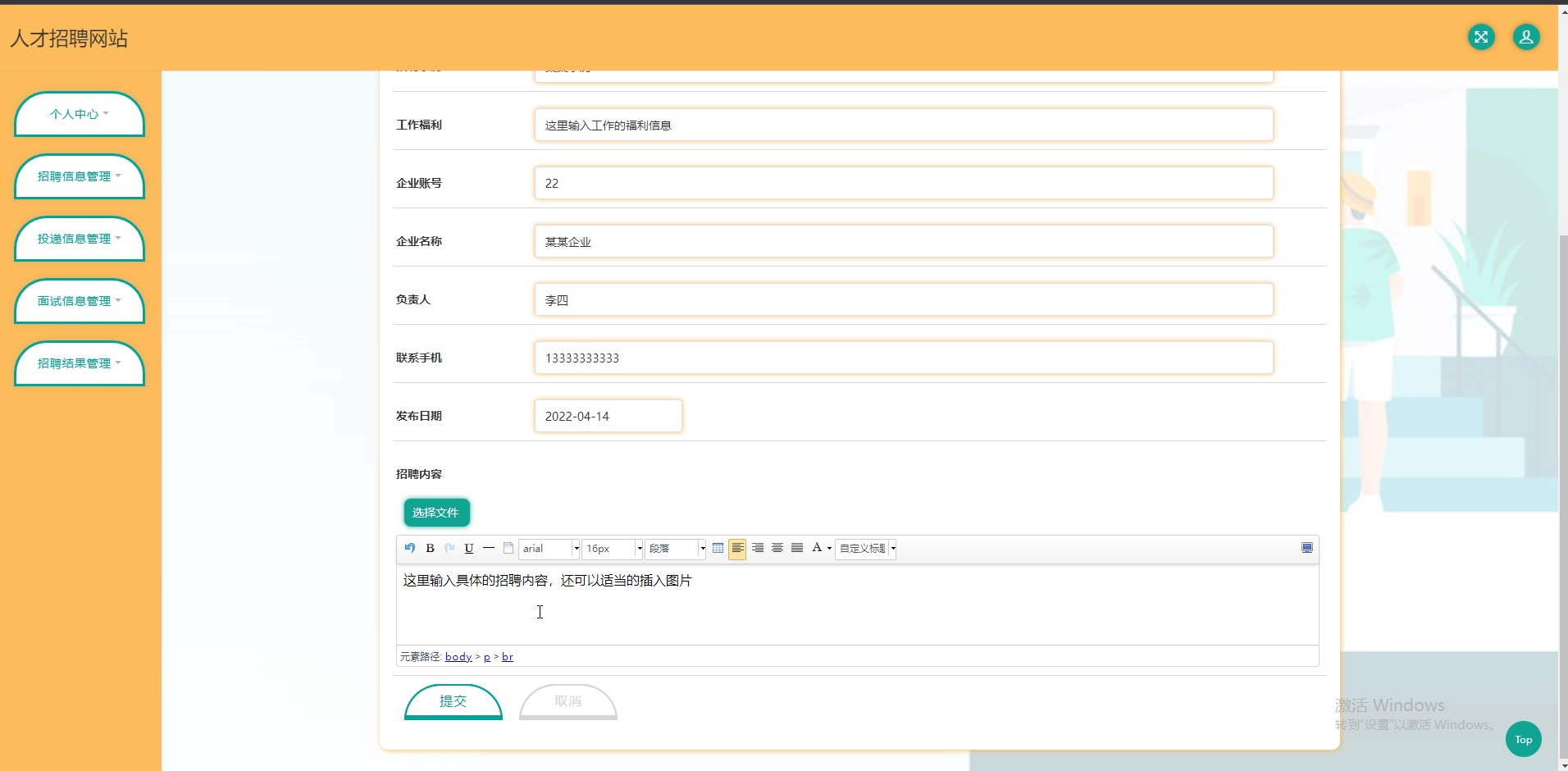Click the 选择文件 button
This screenshot has width=1568, height=771.
tap(436, 513)
